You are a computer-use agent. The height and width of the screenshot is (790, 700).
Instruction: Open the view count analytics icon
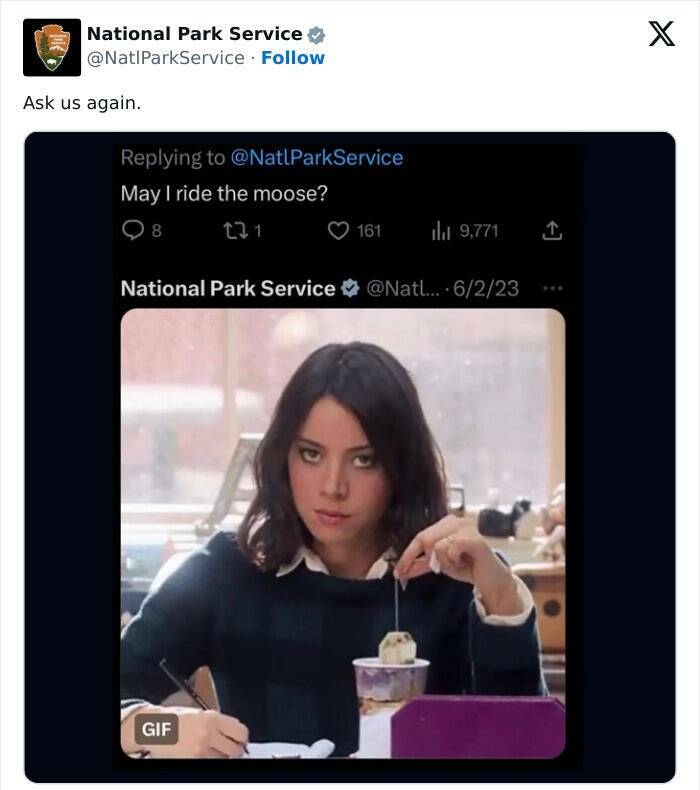point(441,231)
